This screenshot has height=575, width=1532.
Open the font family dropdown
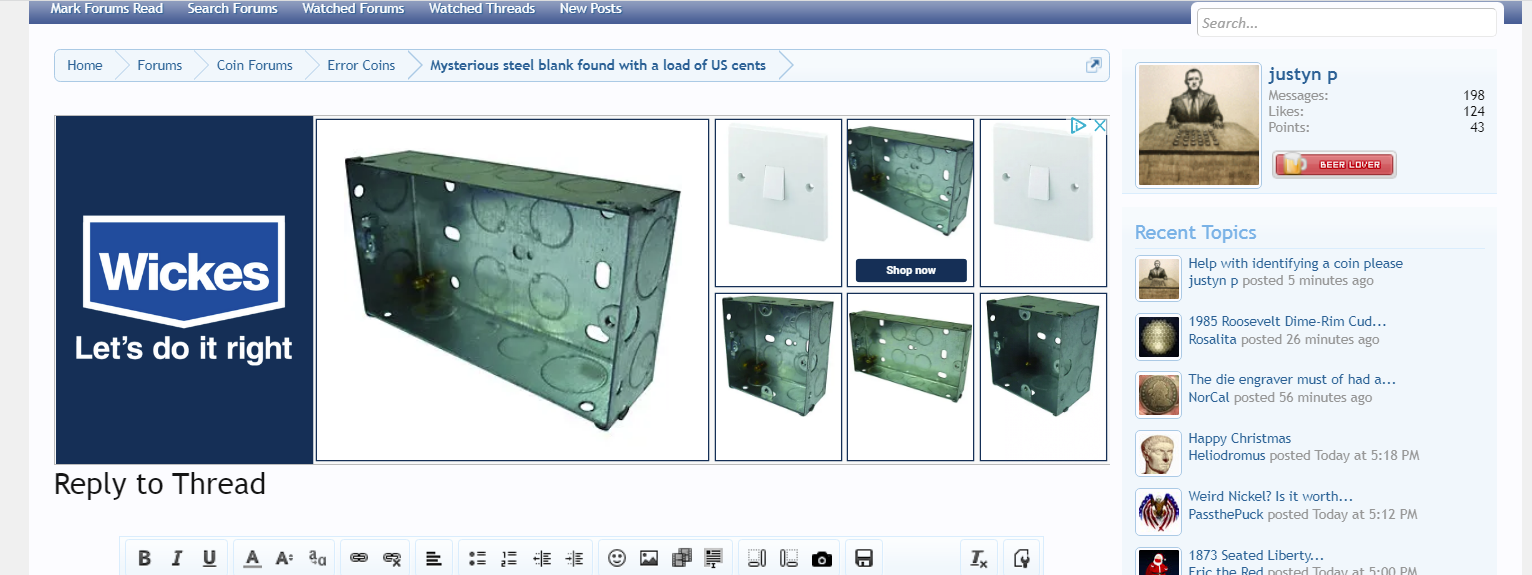(x=317, y=558)
